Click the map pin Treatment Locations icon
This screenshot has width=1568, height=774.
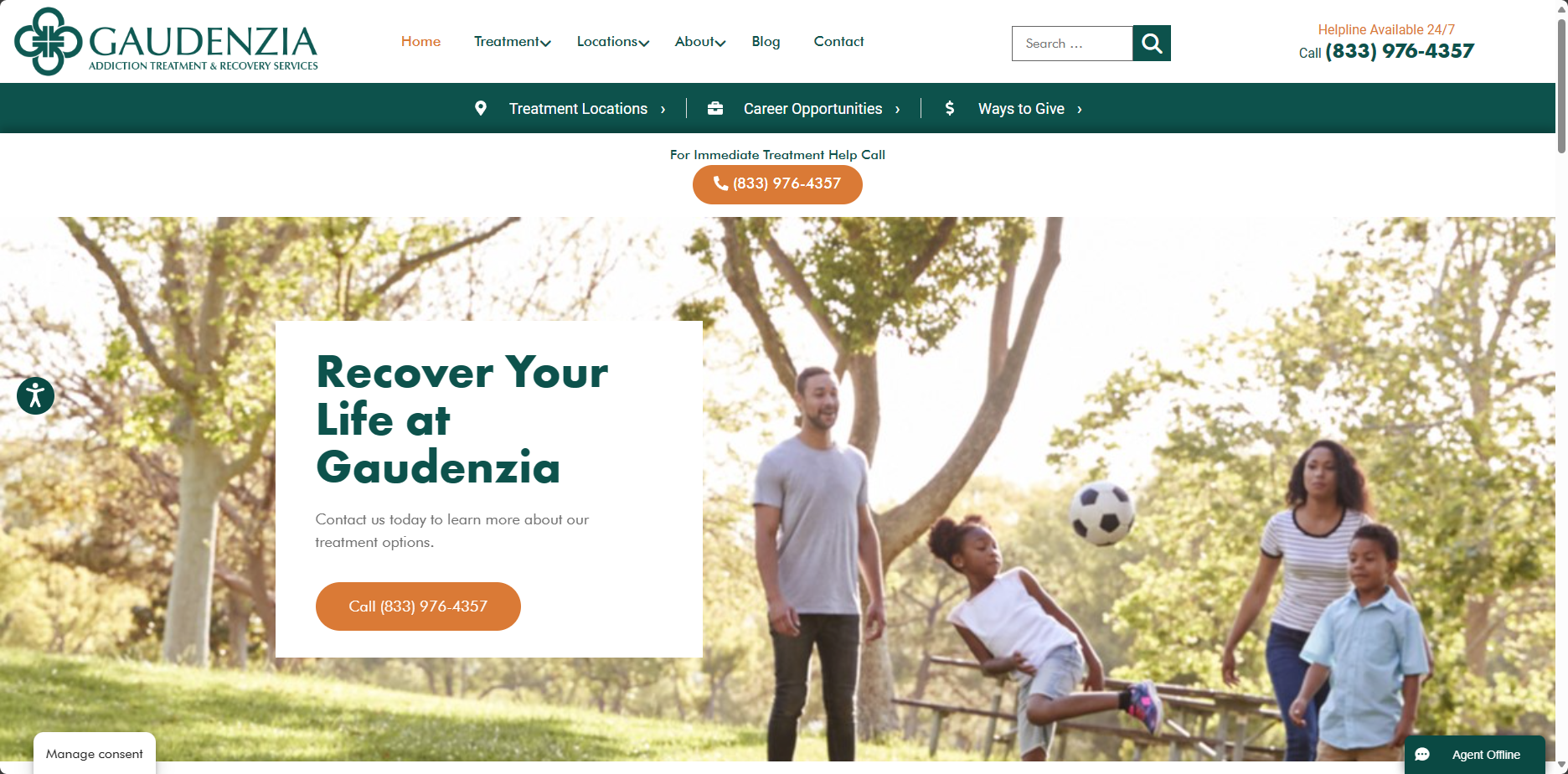[481, 108]
